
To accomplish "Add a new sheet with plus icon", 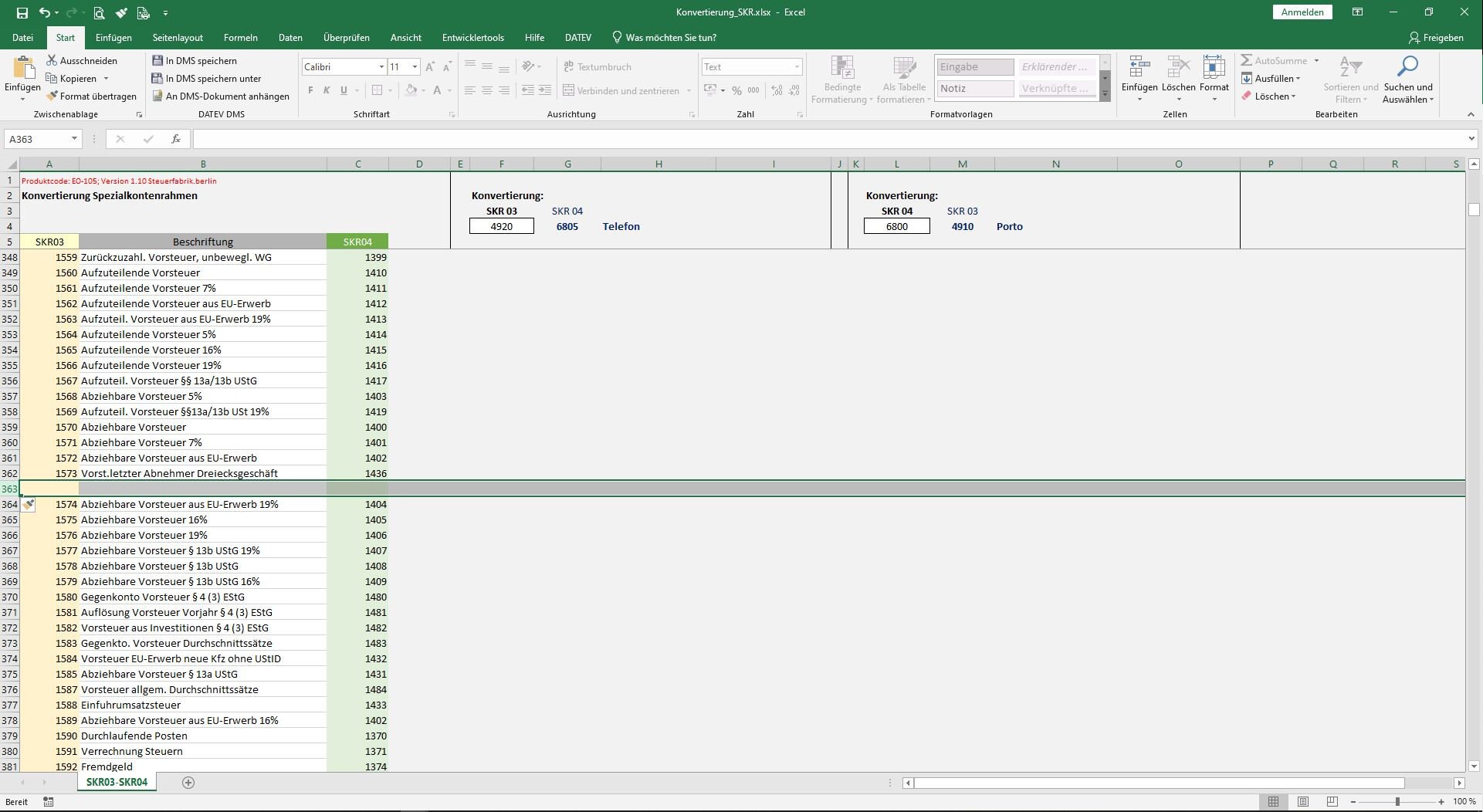I will (x=188, y=783).
